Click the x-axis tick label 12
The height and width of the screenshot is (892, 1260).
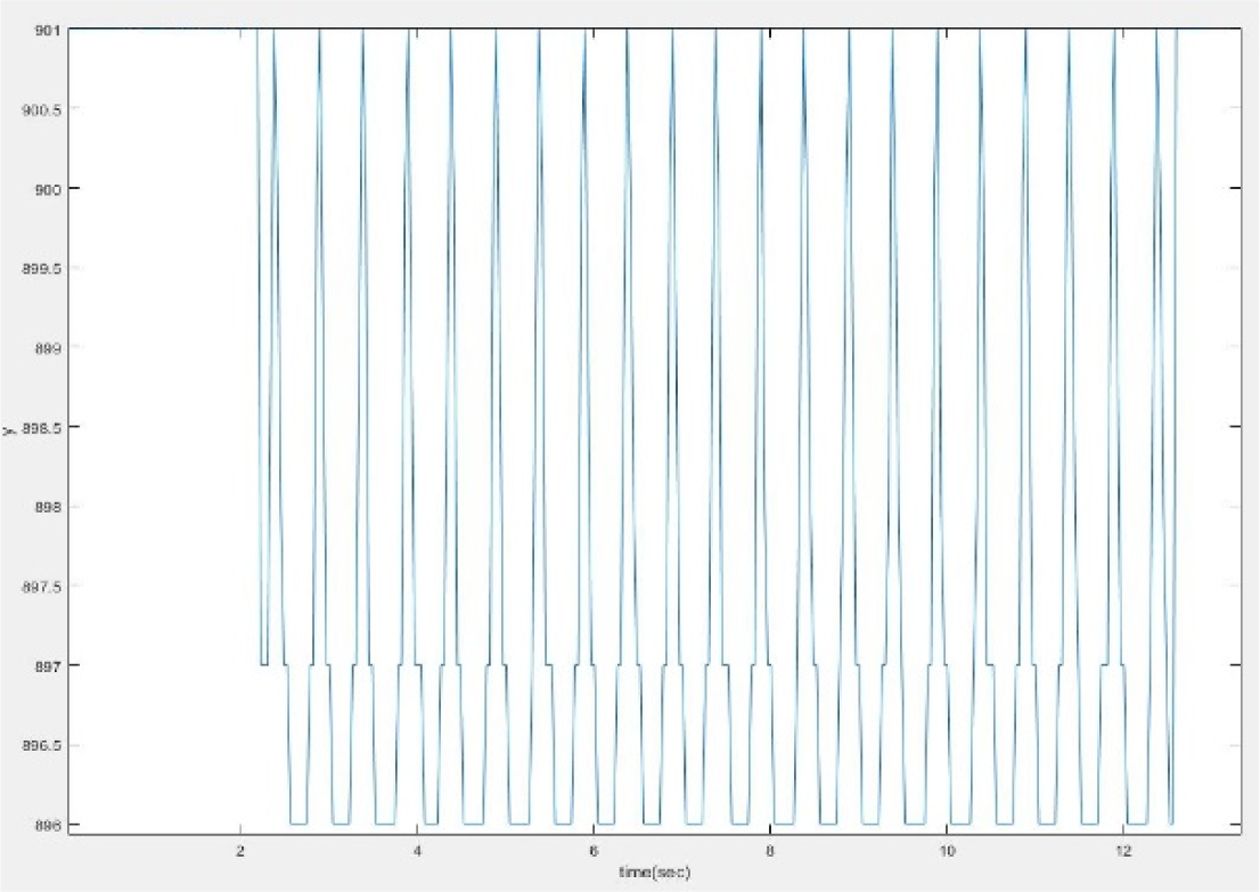point(1123,850)
